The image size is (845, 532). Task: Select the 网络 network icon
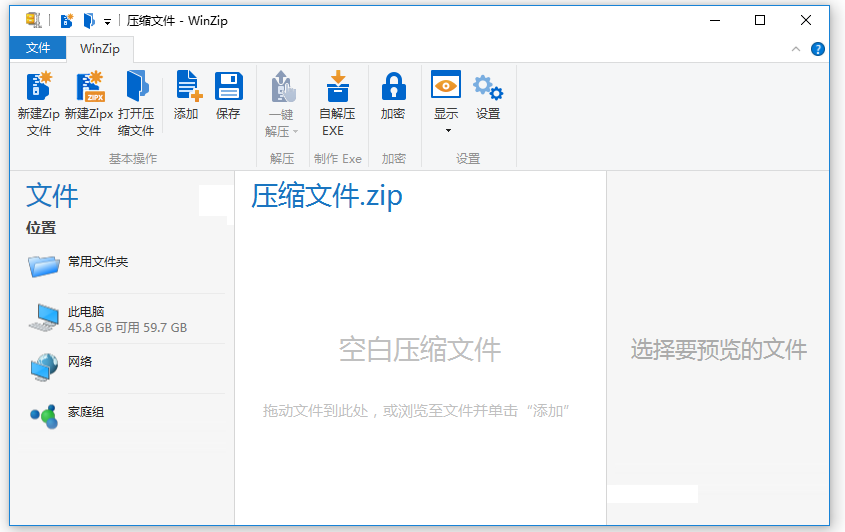[44, 367]
